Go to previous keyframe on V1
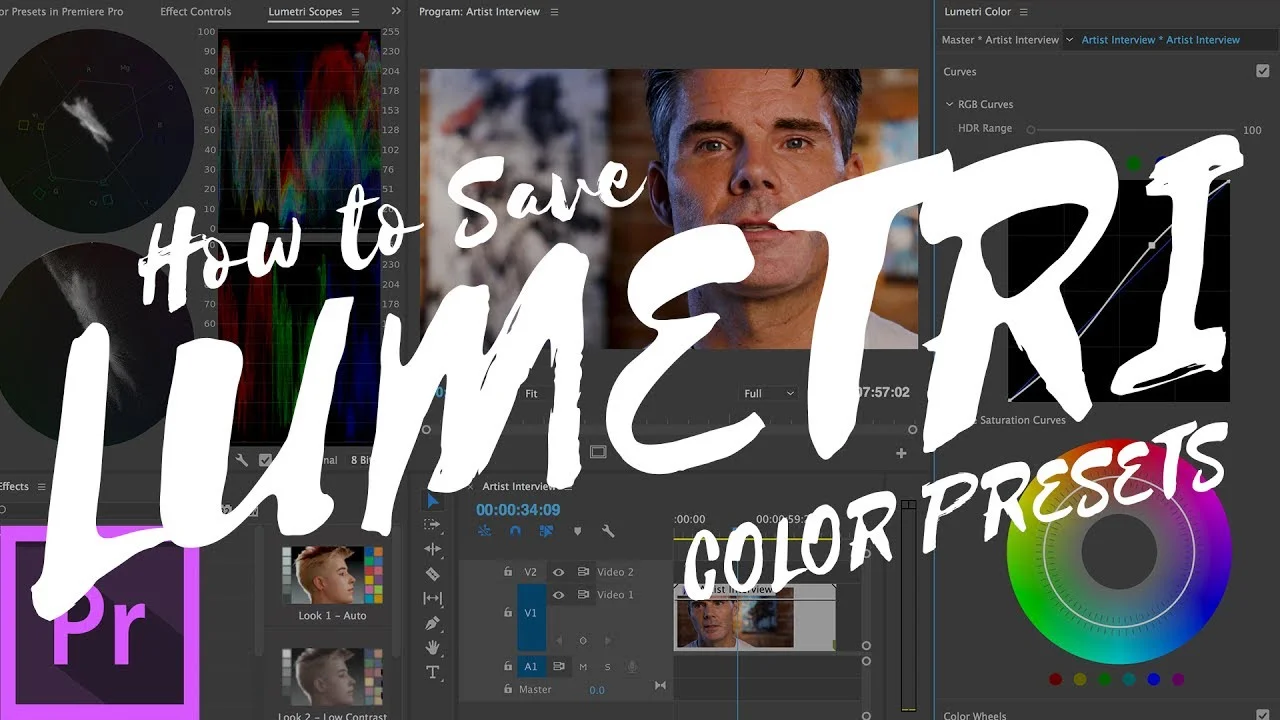The image size is (1280, 720). 558,640
